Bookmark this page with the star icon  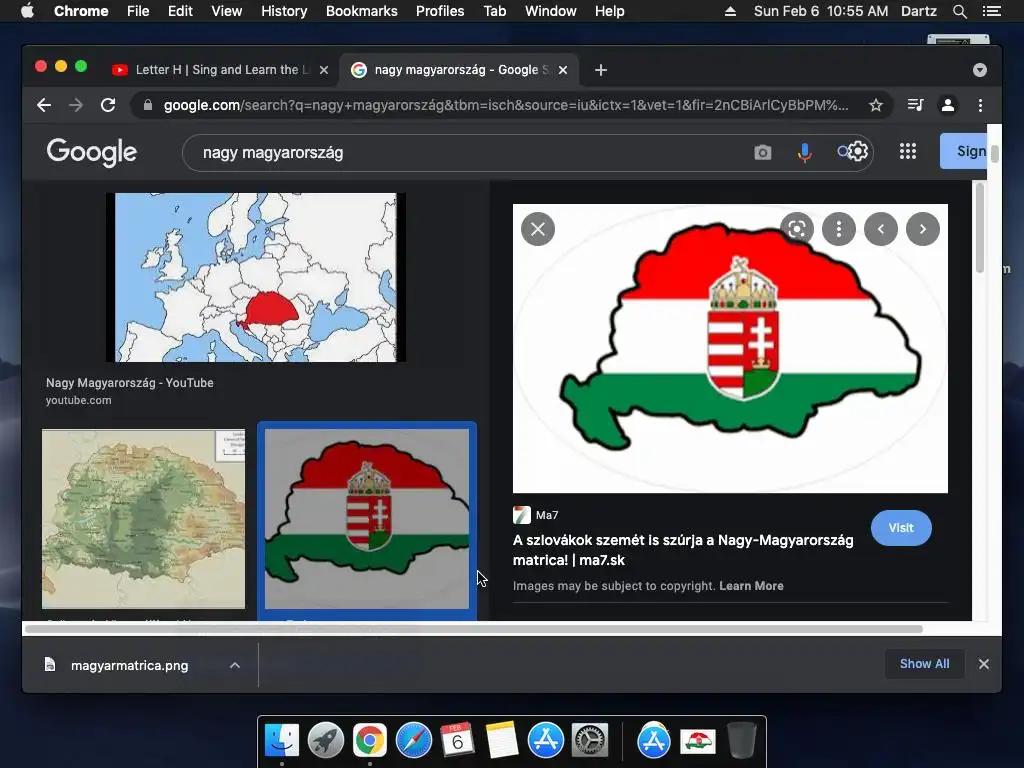click(x=876, y=105)
